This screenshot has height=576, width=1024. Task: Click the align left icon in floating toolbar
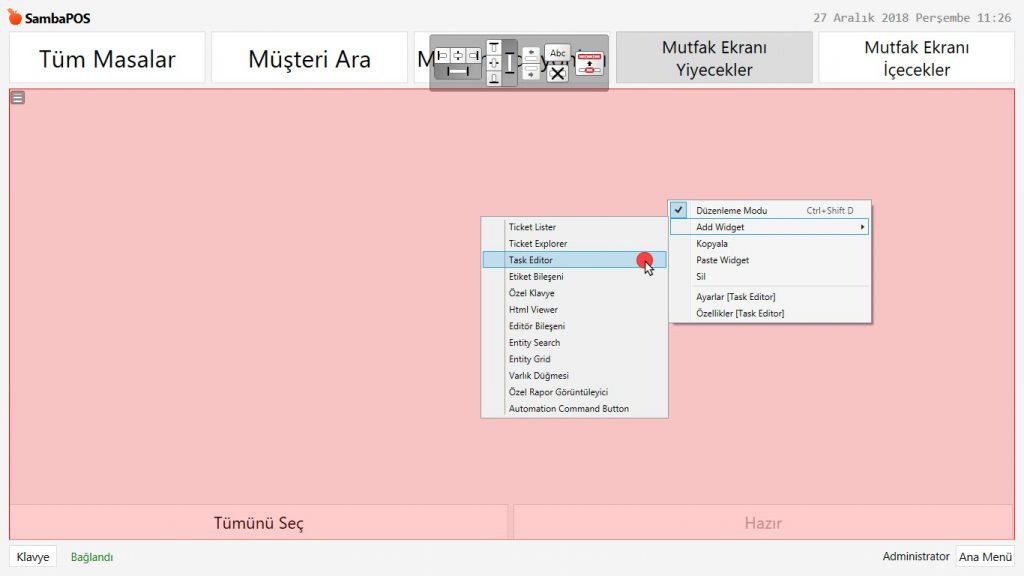(x=442, y=55)
